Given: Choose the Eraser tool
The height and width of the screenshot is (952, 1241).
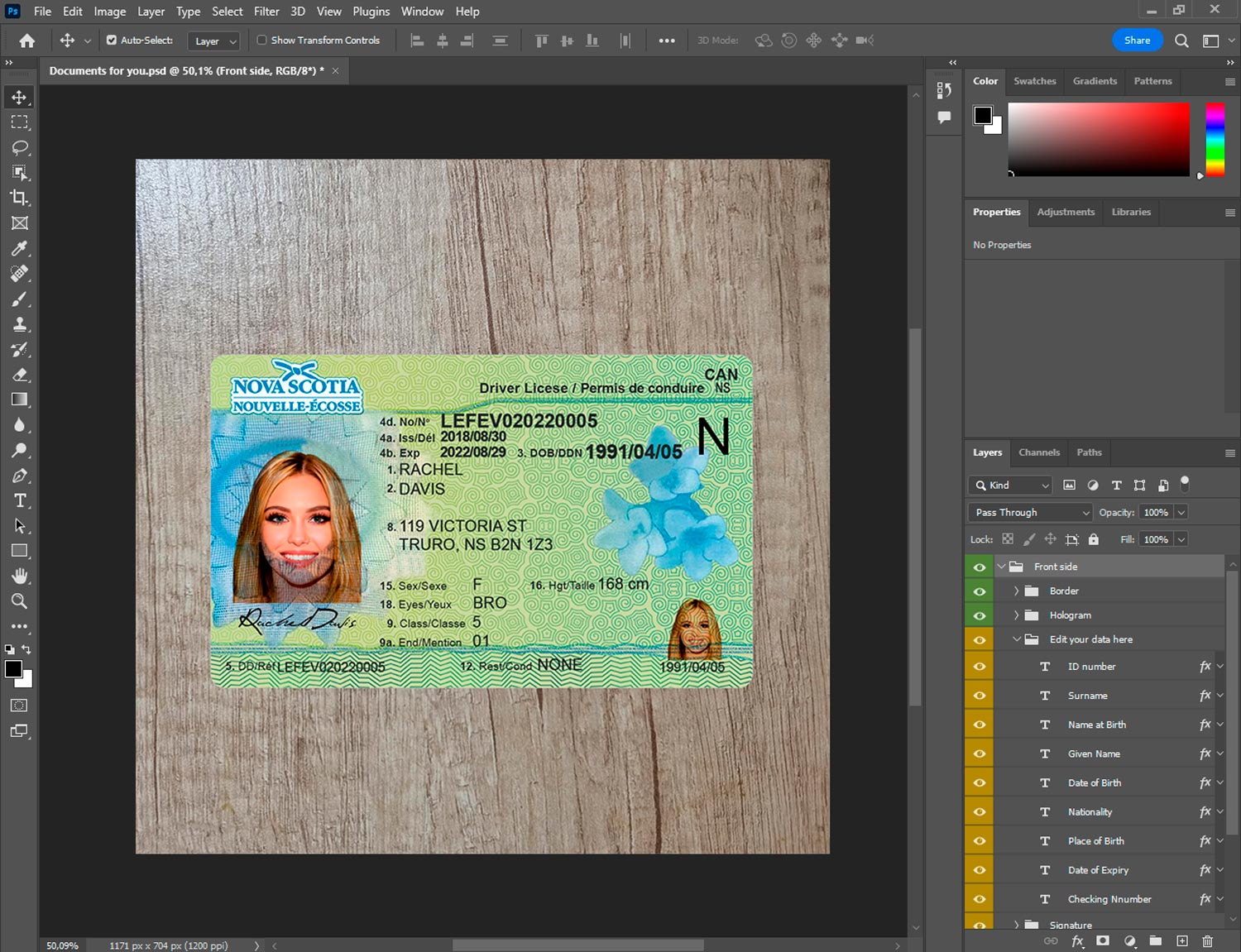Looking at the screenshot, I should coord(20,375).
